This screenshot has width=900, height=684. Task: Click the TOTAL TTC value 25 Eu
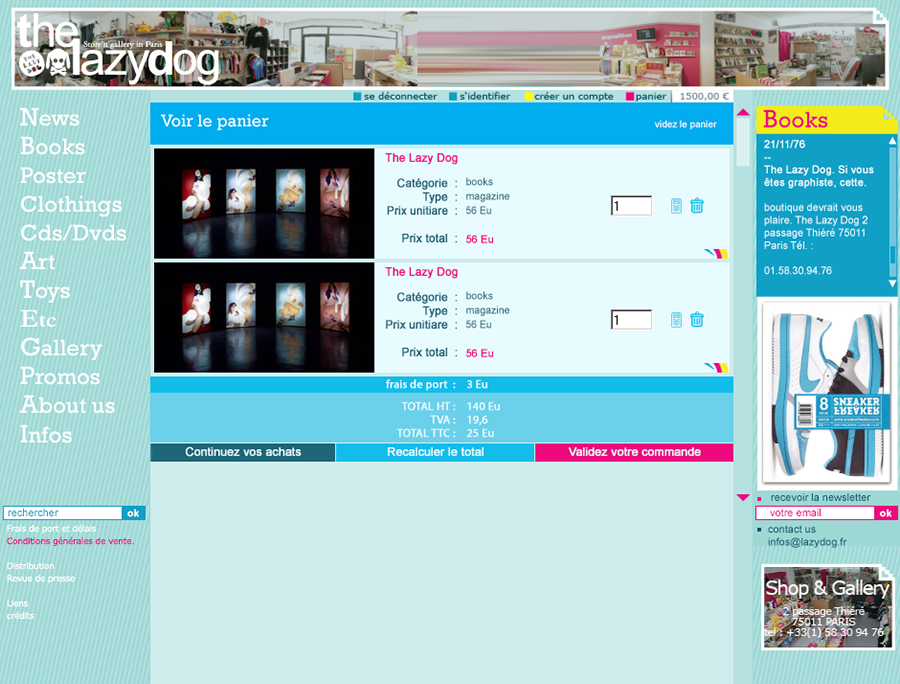tap(480, 433)
